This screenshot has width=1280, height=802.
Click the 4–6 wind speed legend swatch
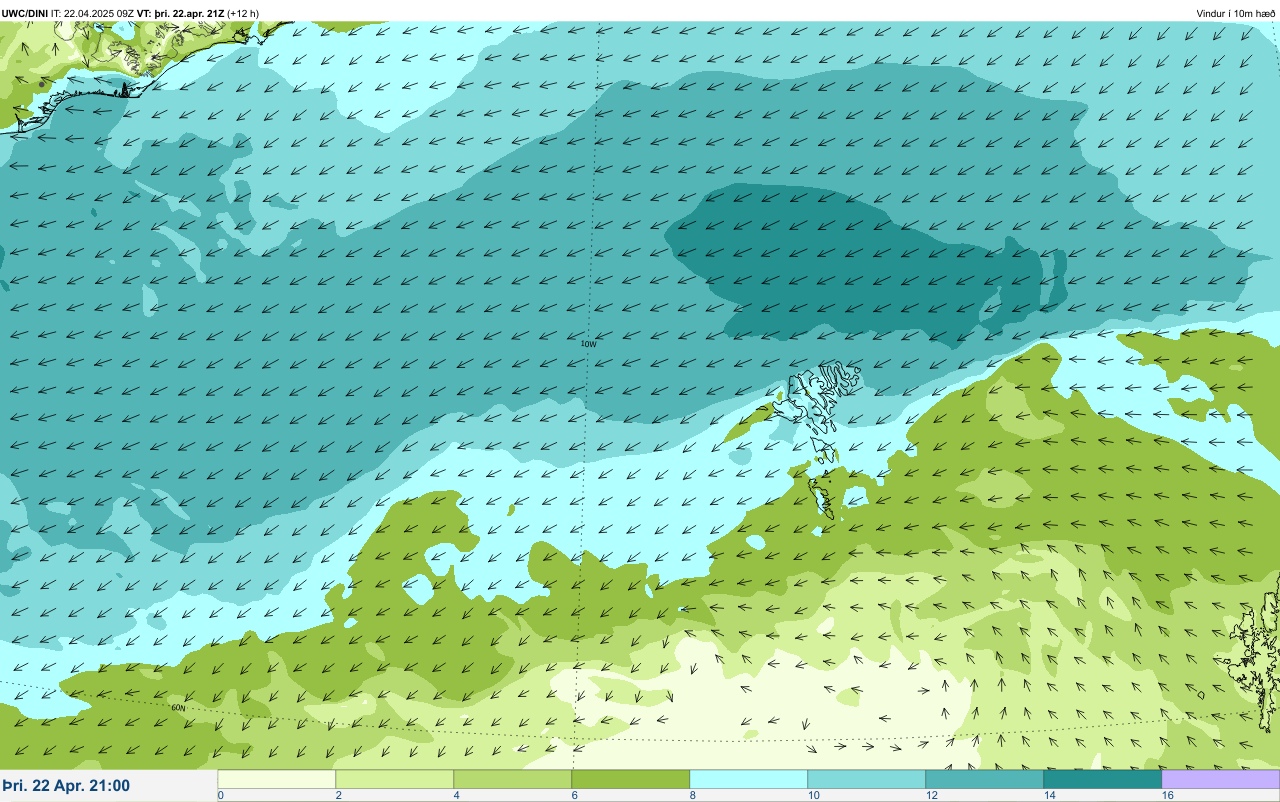pos(512,779)
